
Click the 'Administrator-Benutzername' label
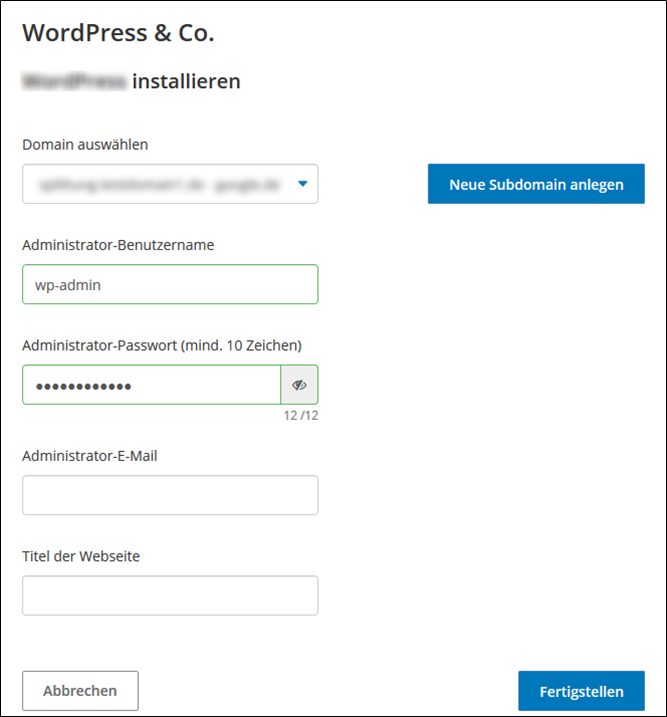118,245
